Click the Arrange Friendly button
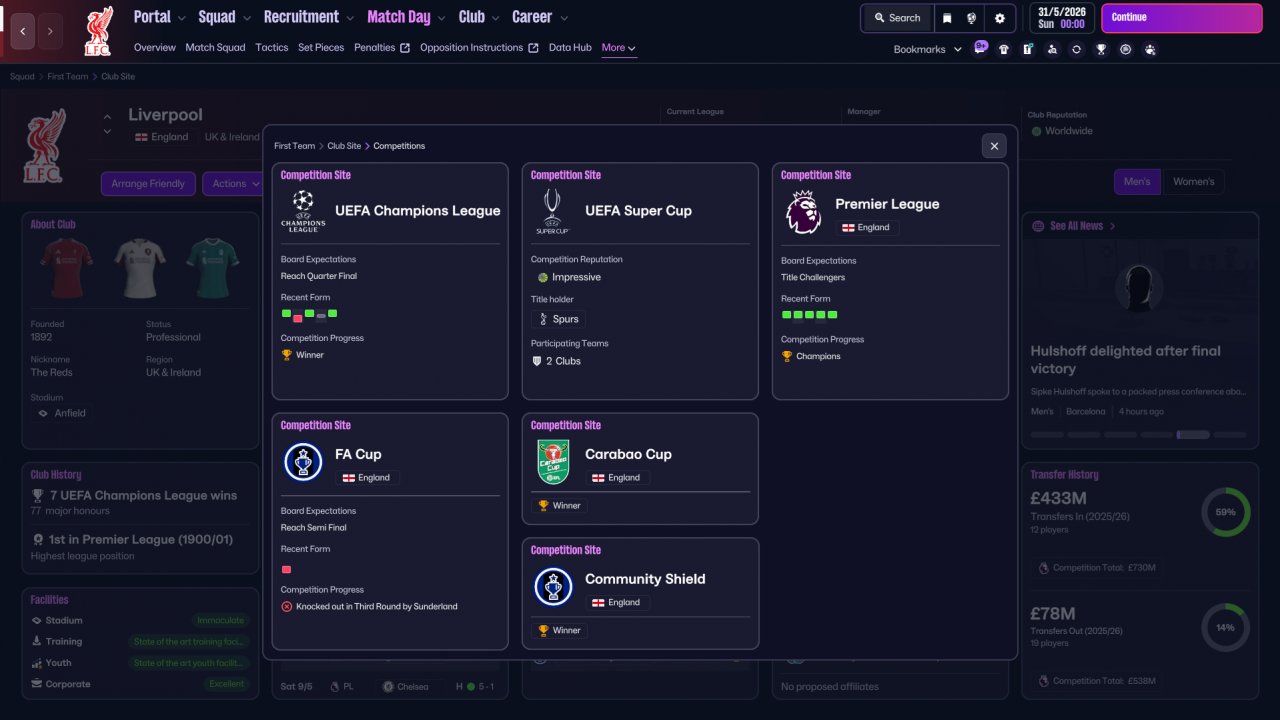The width and height of the screenshot is (1280, 720). coord(148,184)
